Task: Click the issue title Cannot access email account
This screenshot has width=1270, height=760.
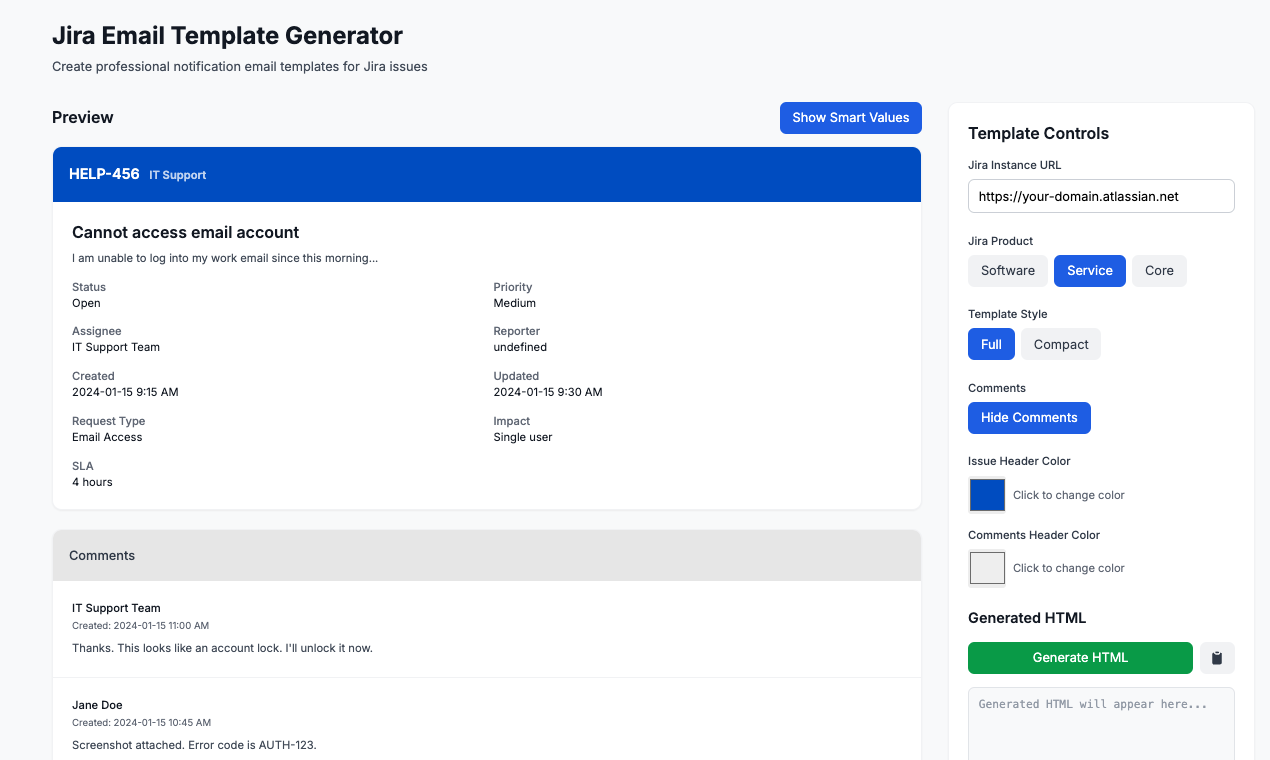Action: coord(186,232)
